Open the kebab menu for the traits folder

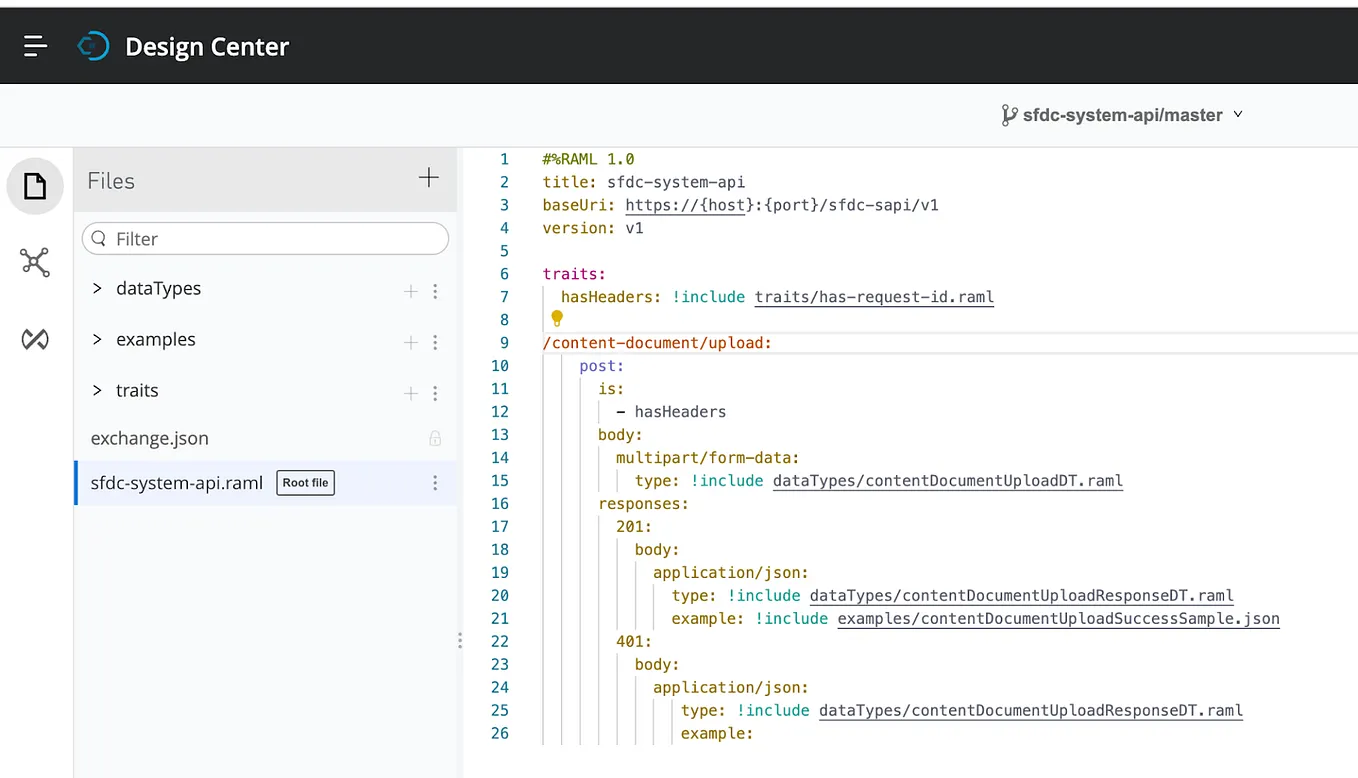point(435,393)
